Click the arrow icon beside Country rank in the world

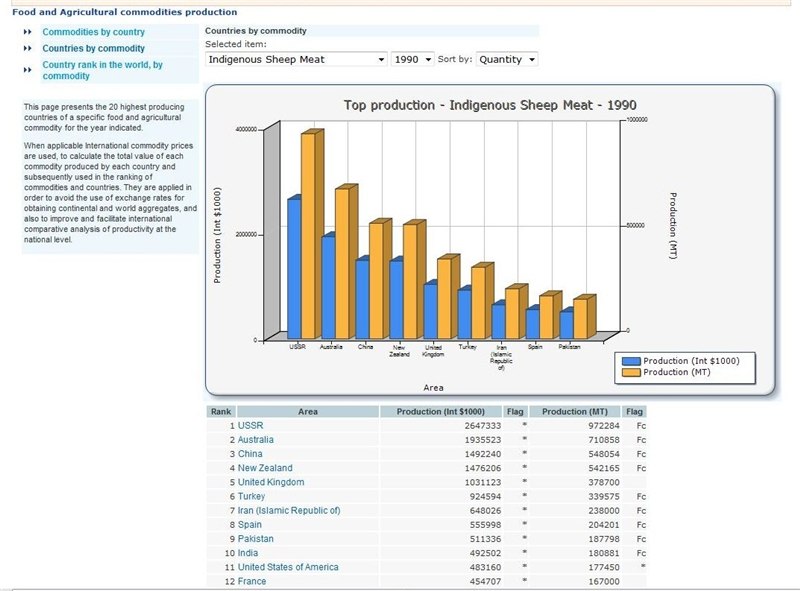pyautogui.click(x=28, y=70)
